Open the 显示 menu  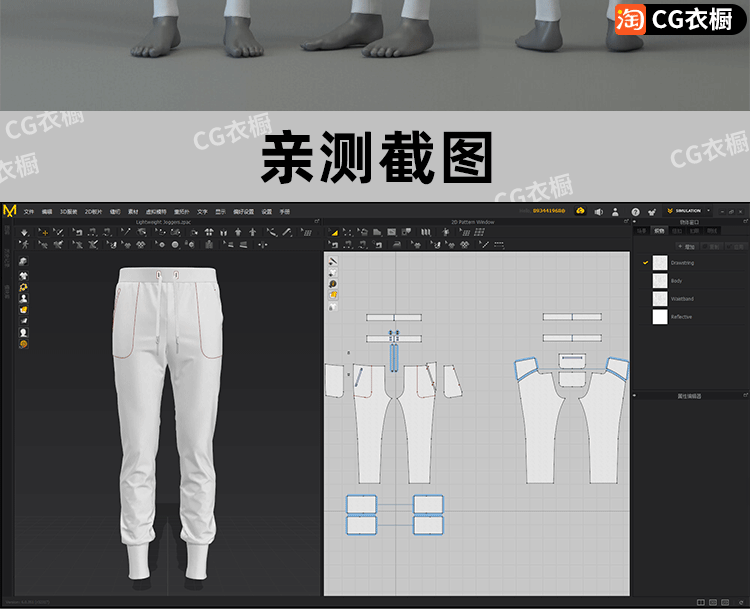coord(221,211)
